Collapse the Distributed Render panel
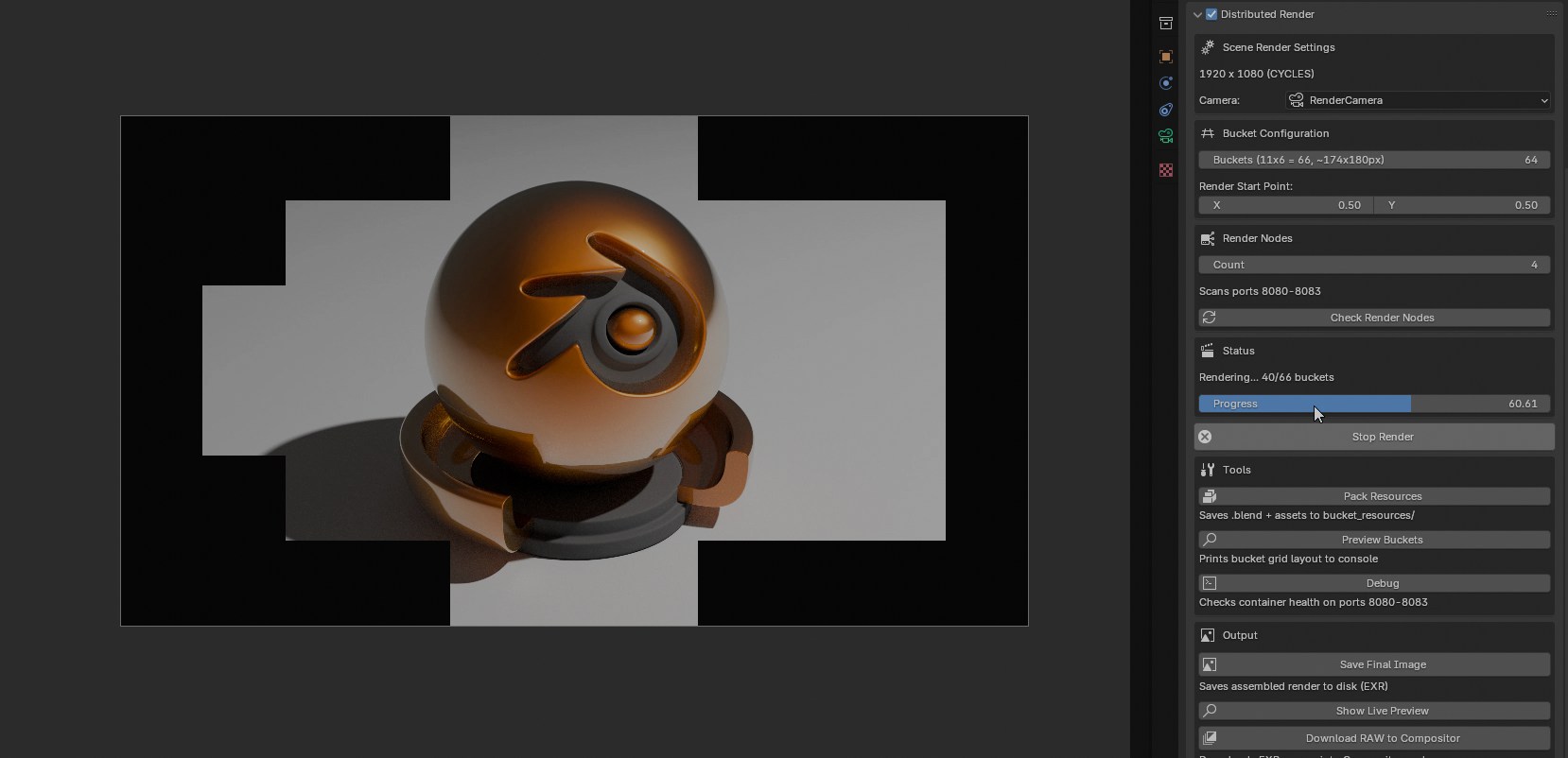The height and width of the screenshot is (758, 1568). coord(1197,14)
